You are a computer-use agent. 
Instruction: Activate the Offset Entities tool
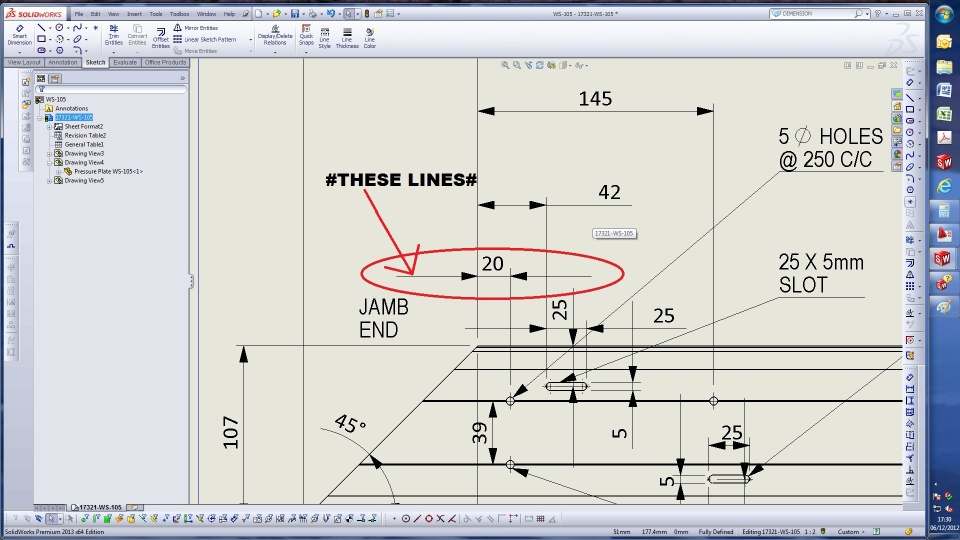pyautogui.click(x=160, y=37)
